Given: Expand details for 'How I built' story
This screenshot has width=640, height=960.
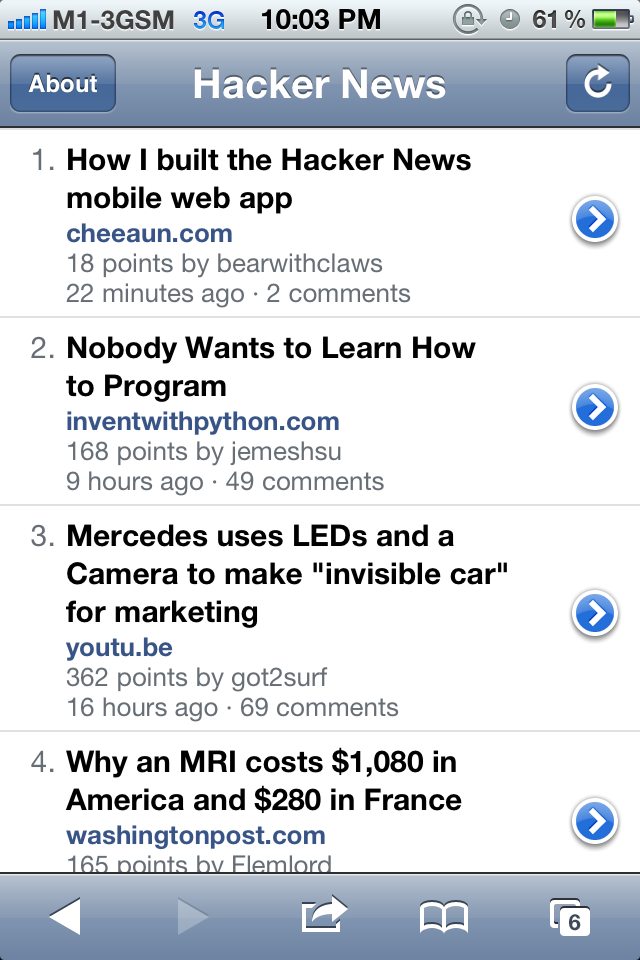Looking at the screenshot, I should [595, 220].
